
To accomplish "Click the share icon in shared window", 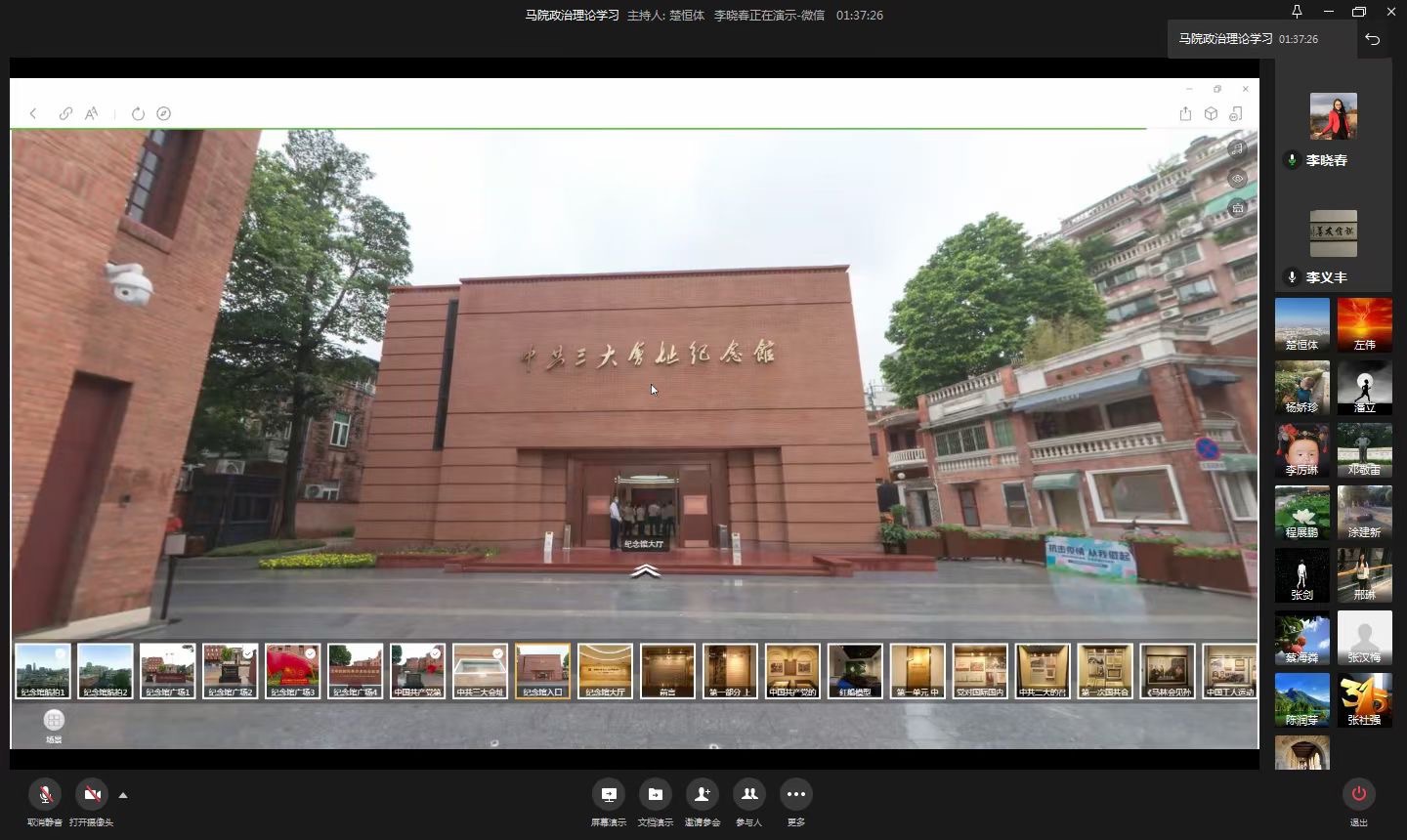I will tap(1185, 113).
